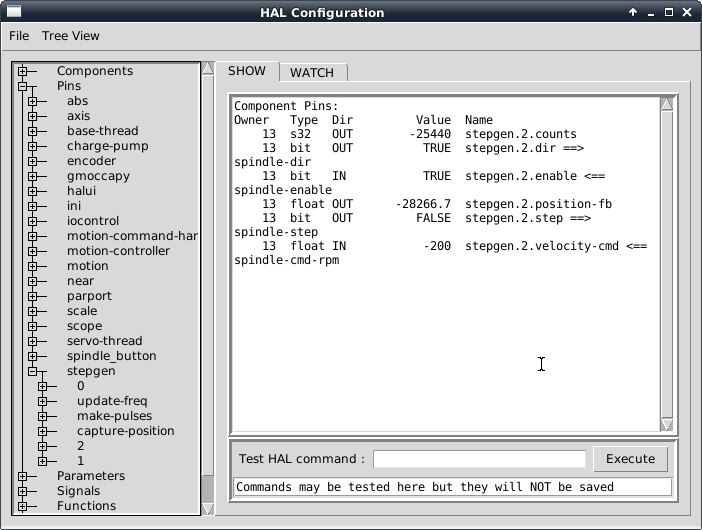Select the Functions tree label
This screenshot has width=702, height=530.
click(x=86, y=506)
